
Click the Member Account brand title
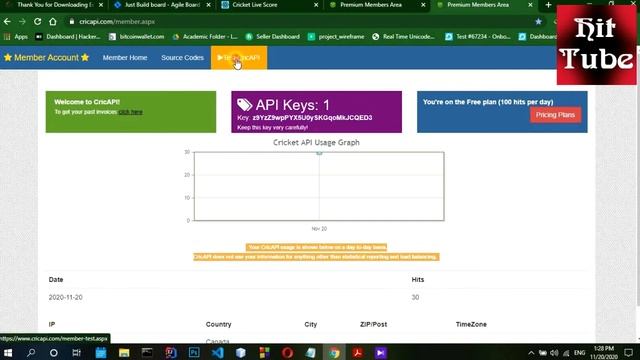click(x=47, y=58)
